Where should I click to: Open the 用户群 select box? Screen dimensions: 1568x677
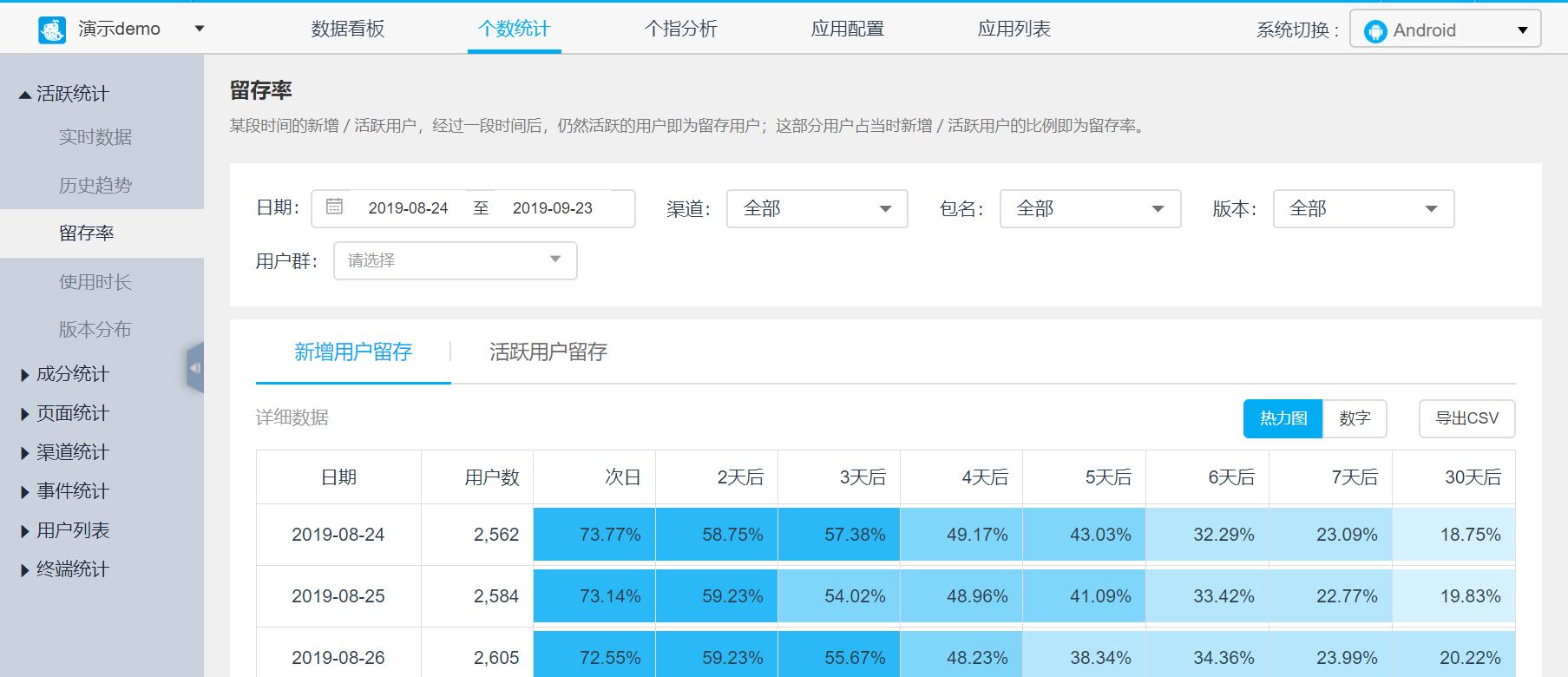pyautogui.click(x=455, y=260)
